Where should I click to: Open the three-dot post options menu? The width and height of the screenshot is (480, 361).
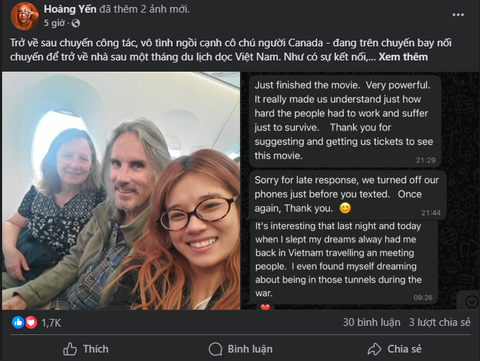pos(458,15)
